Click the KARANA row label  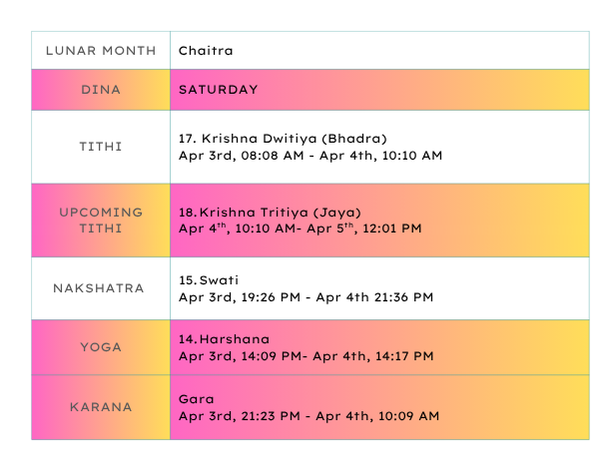pyautogui.click(x=100, y=407)
